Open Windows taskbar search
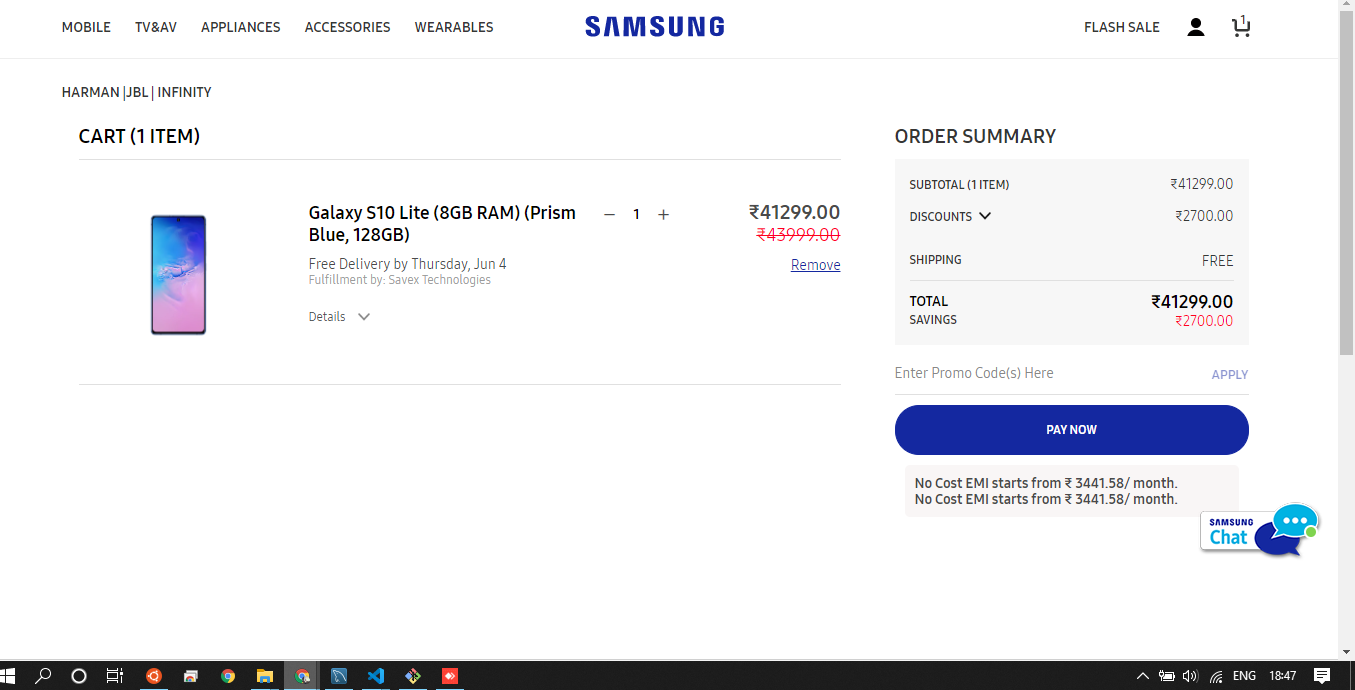 point(43,676)
